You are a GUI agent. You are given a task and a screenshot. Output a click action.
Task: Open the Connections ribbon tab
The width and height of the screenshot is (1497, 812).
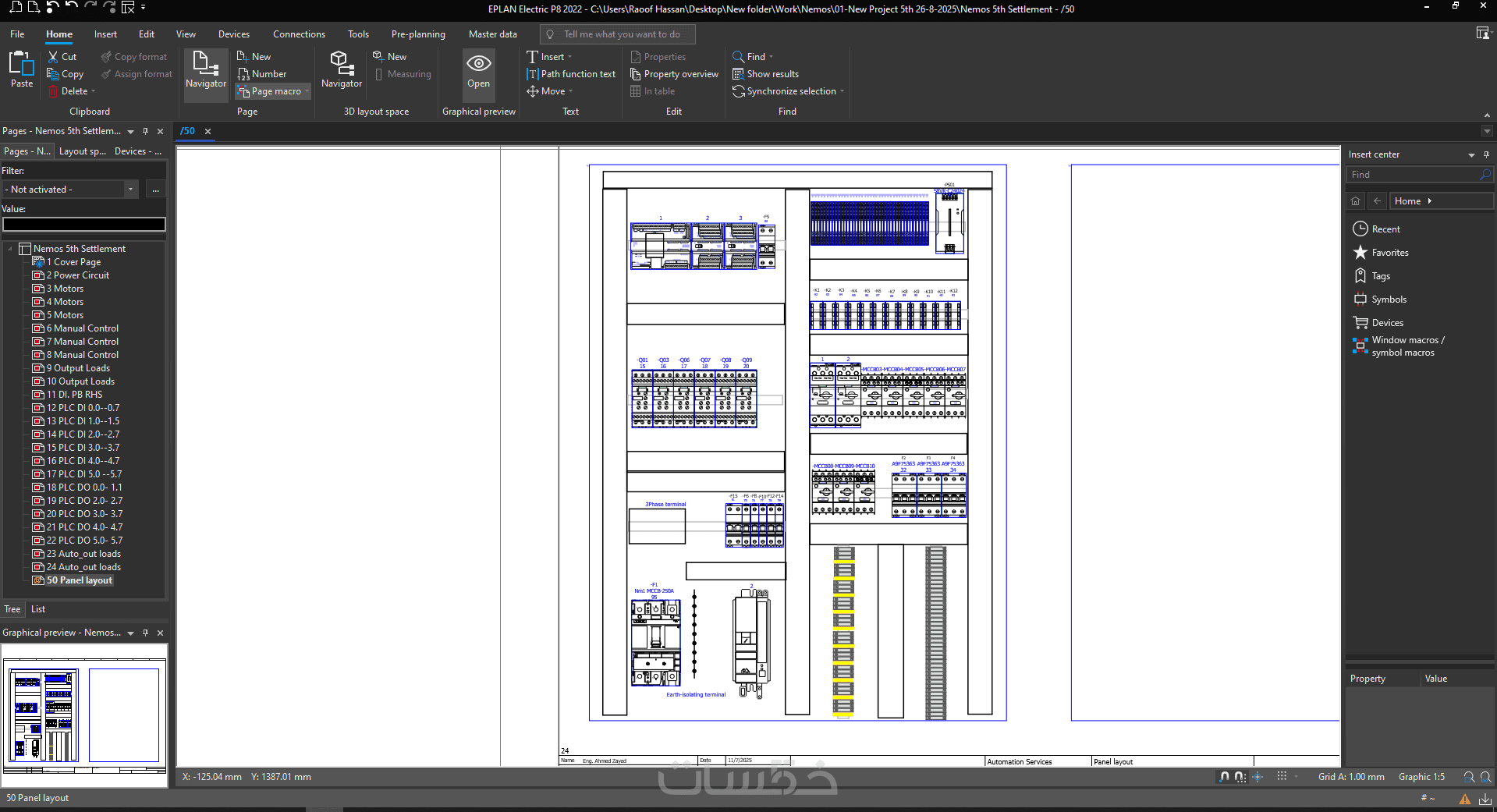click(x=299, y=34)
